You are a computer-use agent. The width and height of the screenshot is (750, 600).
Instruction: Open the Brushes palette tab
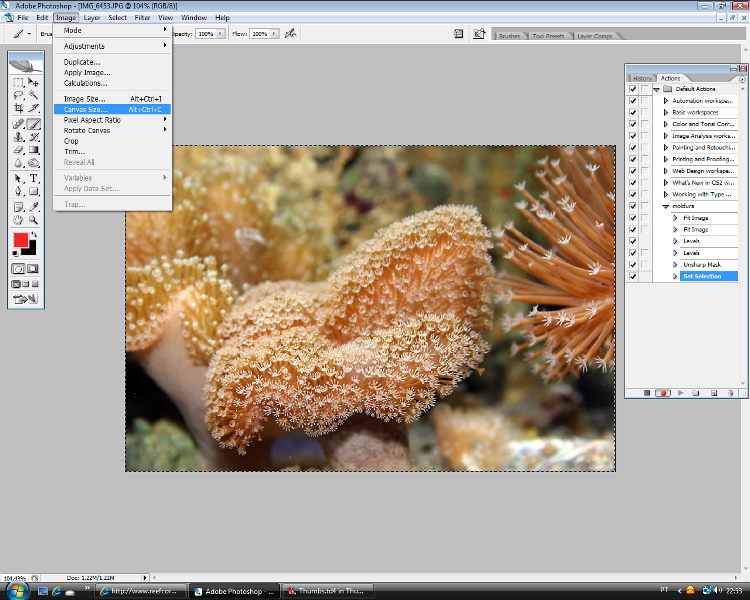[509, 35]
